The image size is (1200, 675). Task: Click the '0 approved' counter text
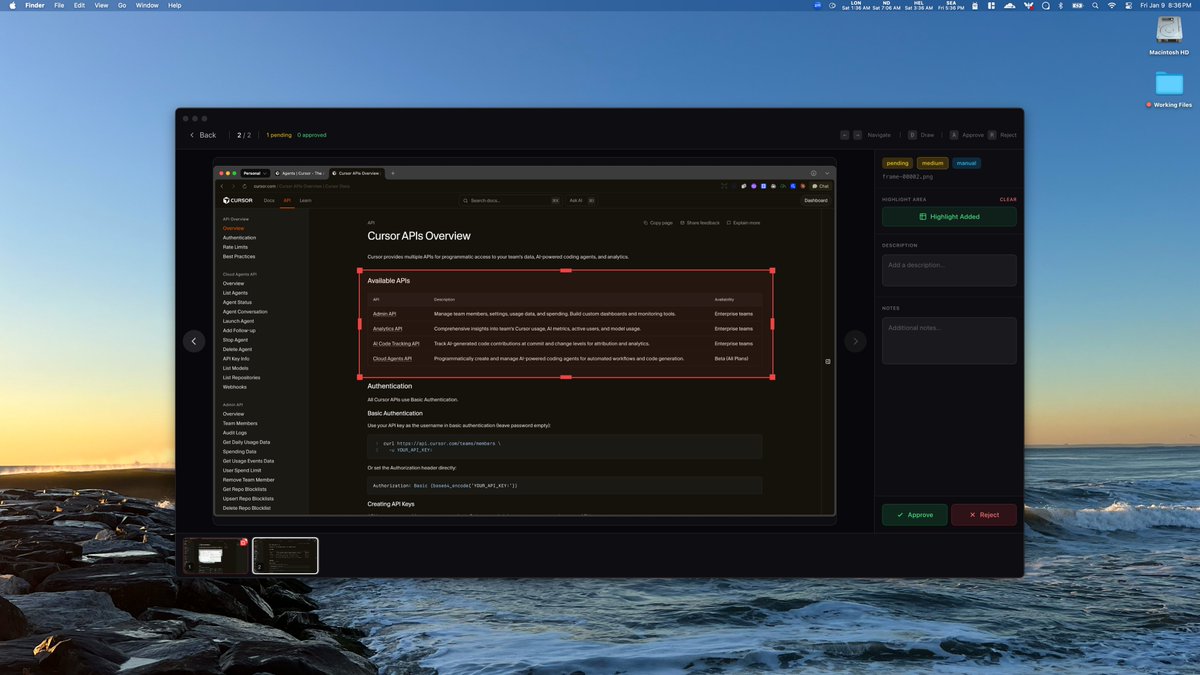[312, 135]
